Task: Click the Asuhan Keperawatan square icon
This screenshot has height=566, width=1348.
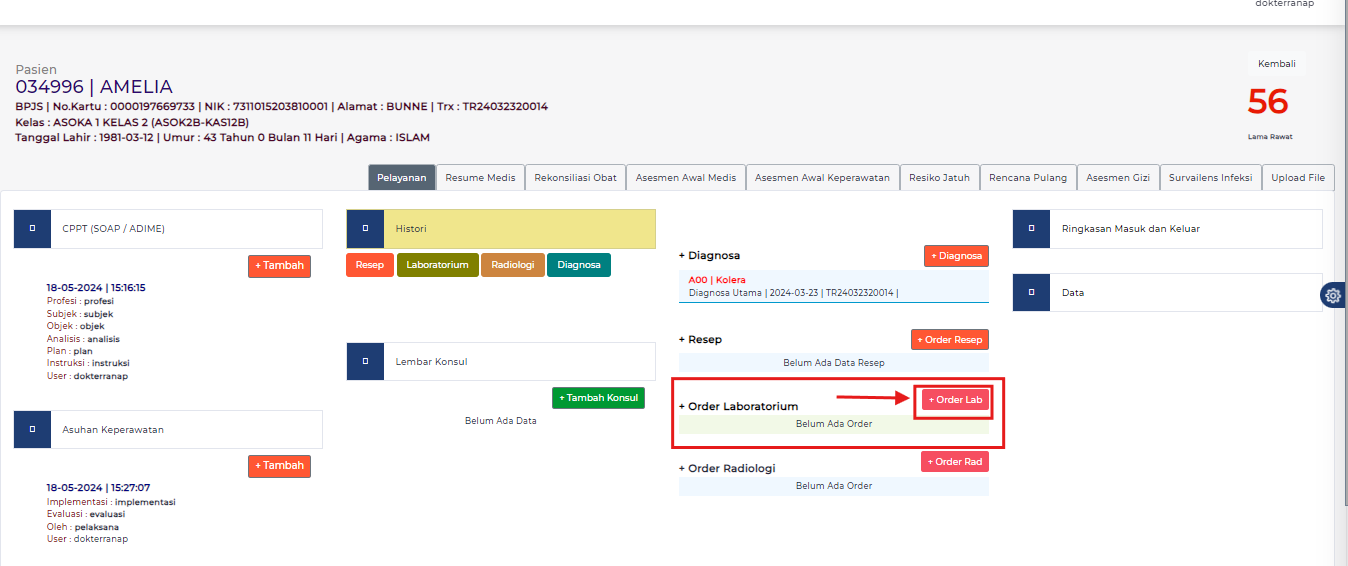Action: [x=32, y=429]
